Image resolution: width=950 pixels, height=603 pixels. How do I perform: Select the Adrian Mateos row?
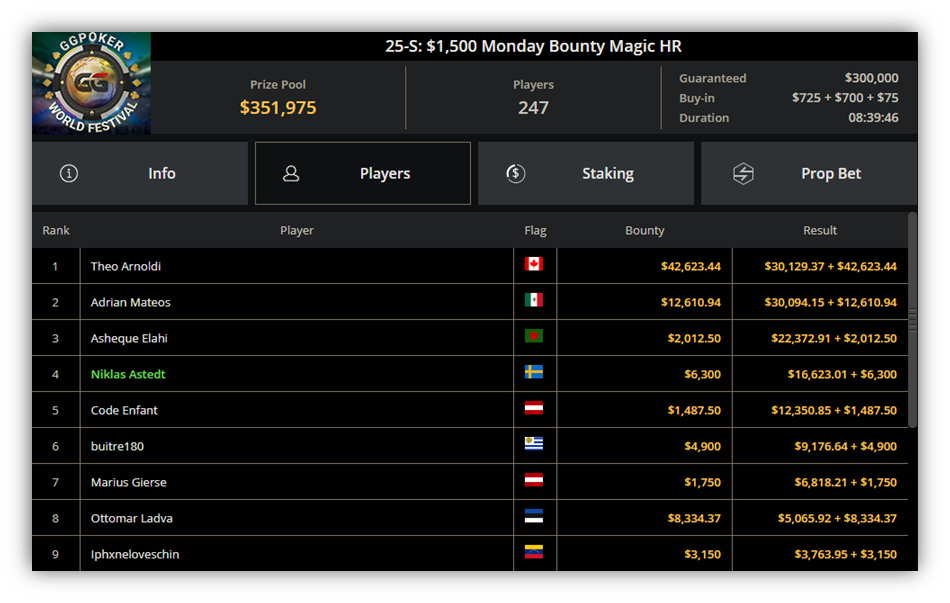470,302
